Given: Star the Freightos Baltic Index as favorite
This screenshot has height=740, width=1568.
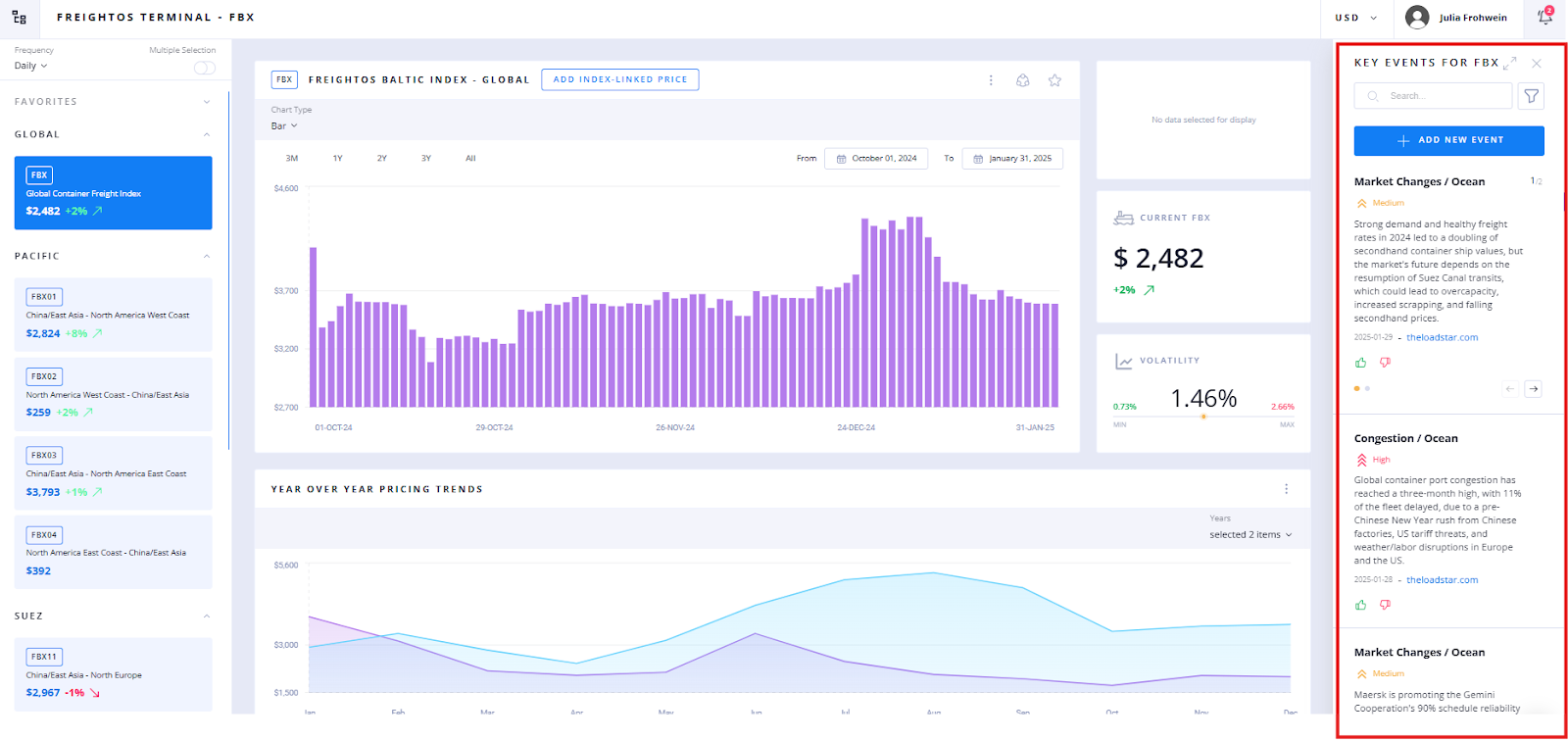Looking at the screenshot, I should [x=1054, y=80].
